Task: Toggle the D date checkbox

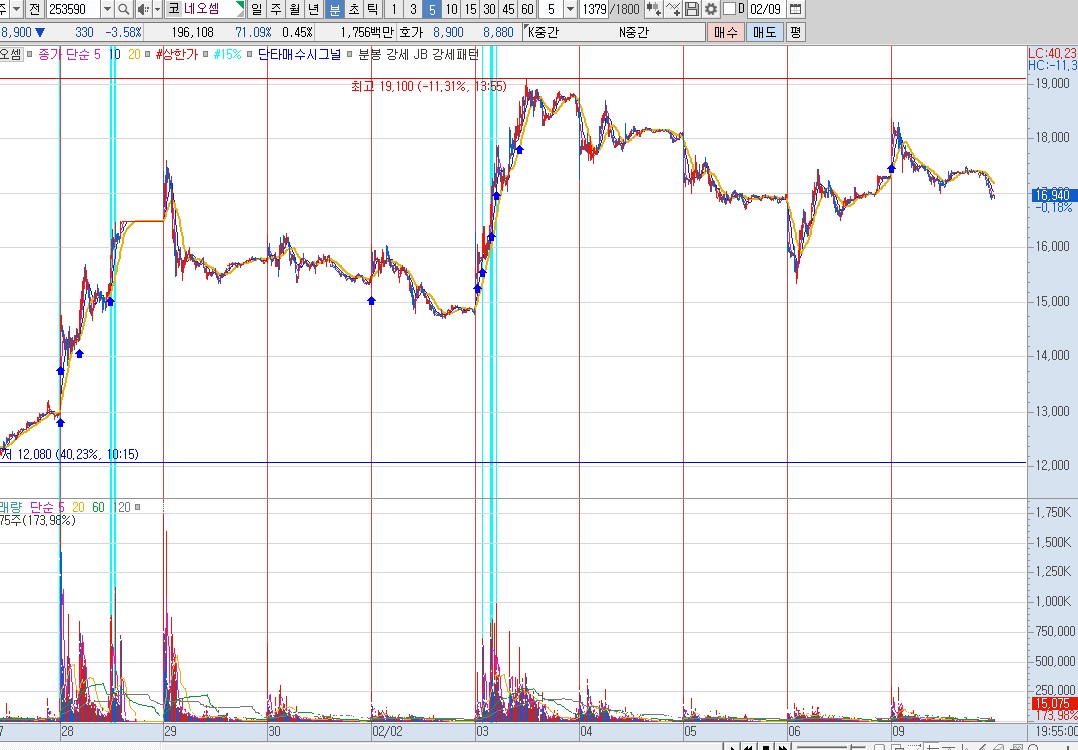Action: [729, 9]
